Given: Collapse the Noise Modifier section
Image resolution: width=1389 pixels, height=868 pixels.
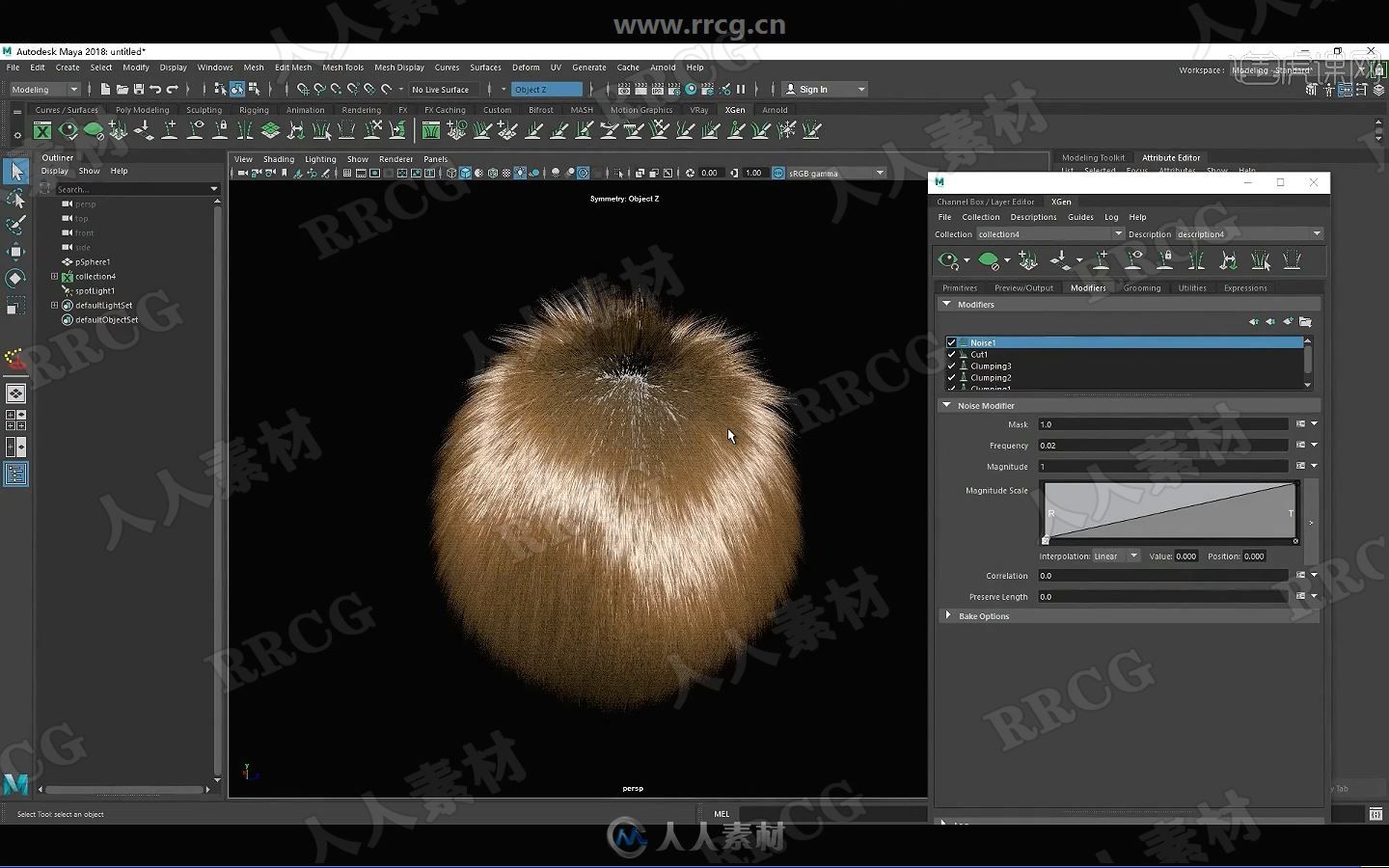Looking at the screenshot, I should (x=946, y=405).
